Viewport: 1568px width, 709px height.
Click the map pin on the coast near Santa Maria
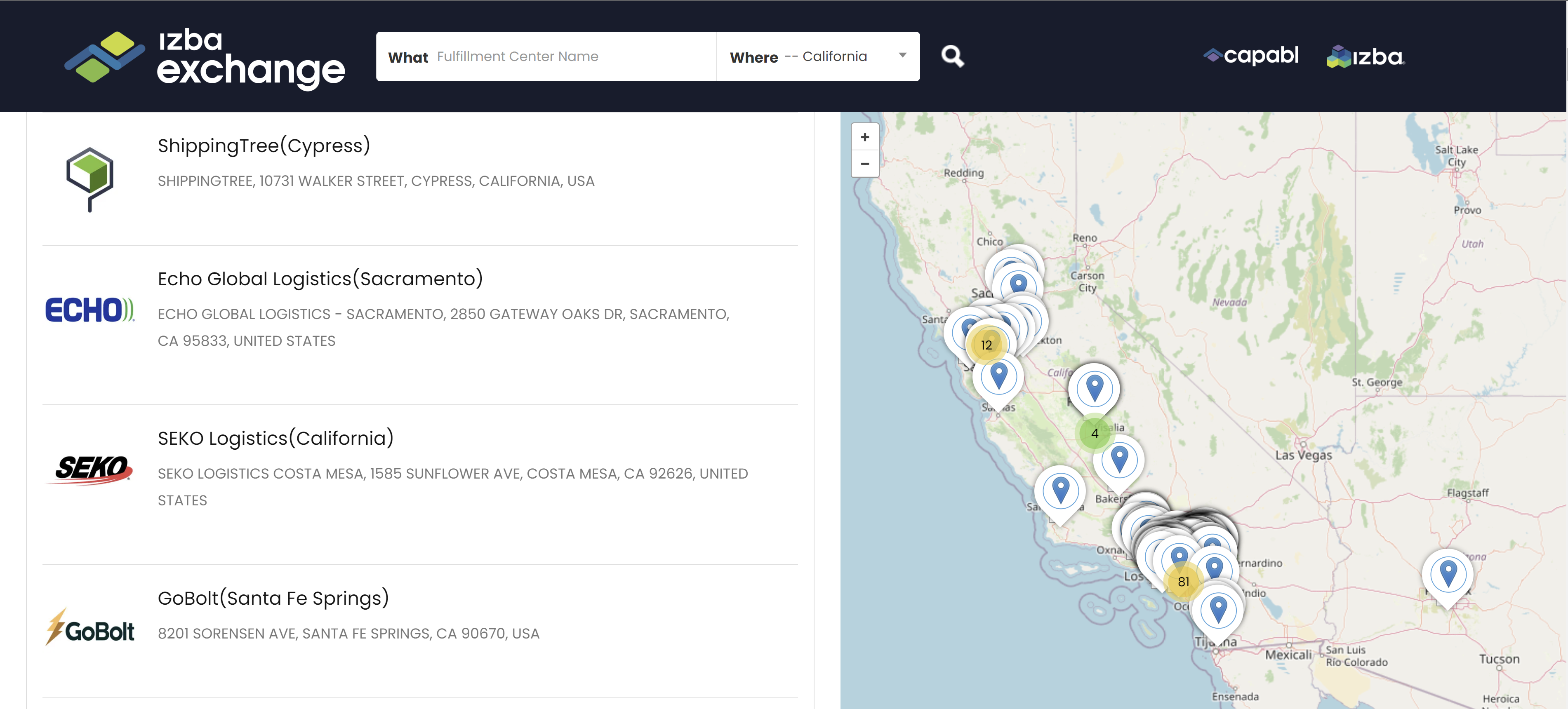tap(1060, 492)
